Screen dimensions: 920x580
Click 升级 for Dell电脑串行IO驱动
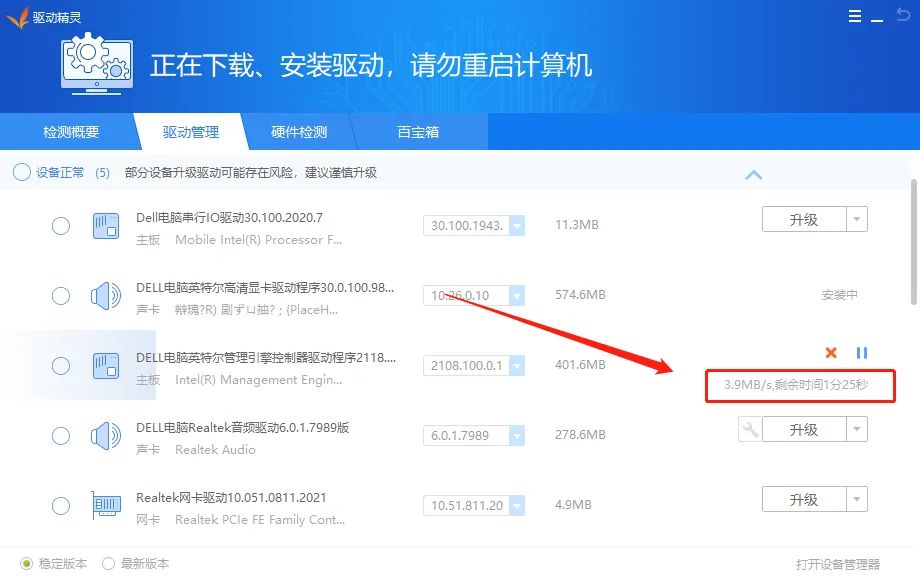[804, 219]
